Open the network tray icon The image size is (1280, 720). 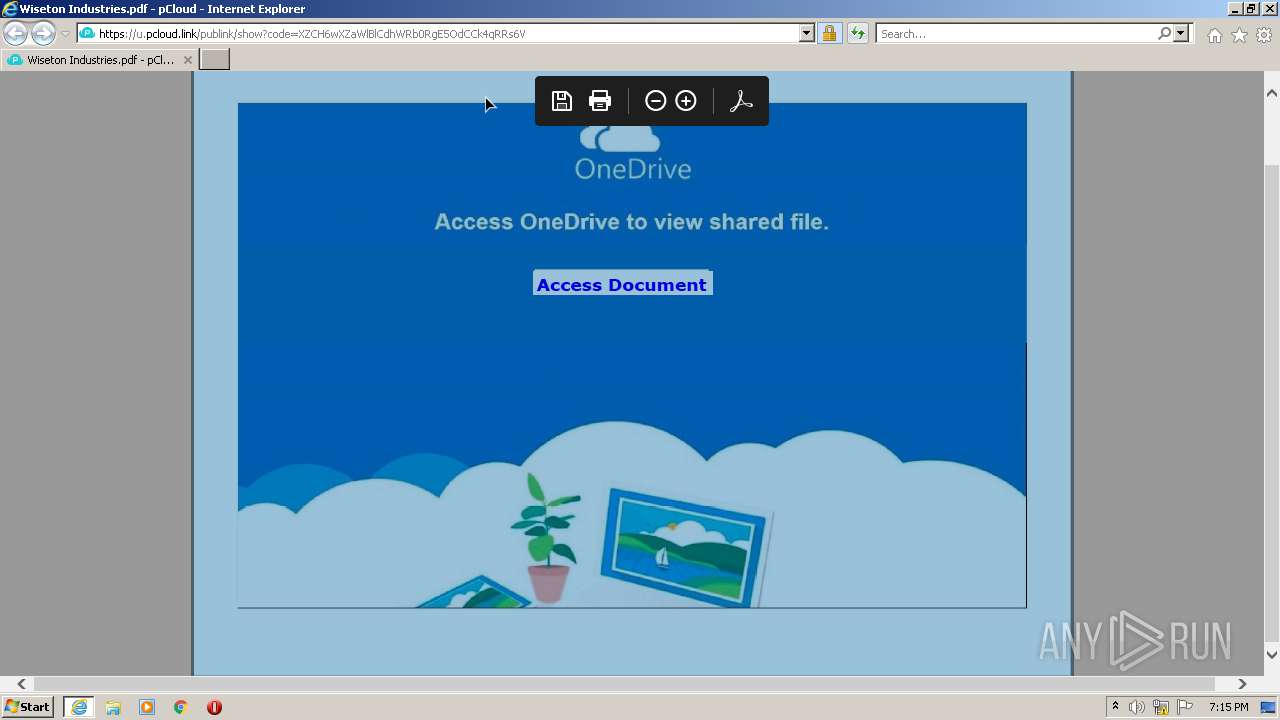[1161, 707]
